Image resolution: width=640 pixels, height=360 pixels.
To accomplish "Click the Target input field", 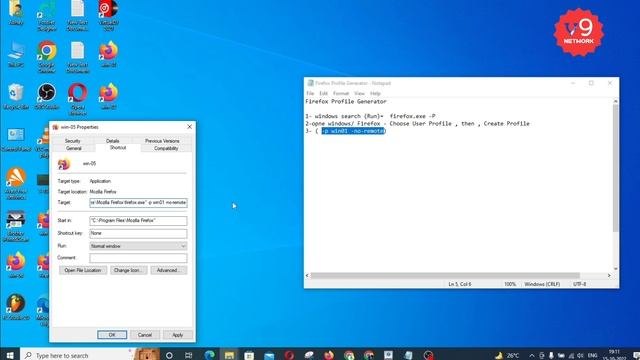I will pos(138,203).
